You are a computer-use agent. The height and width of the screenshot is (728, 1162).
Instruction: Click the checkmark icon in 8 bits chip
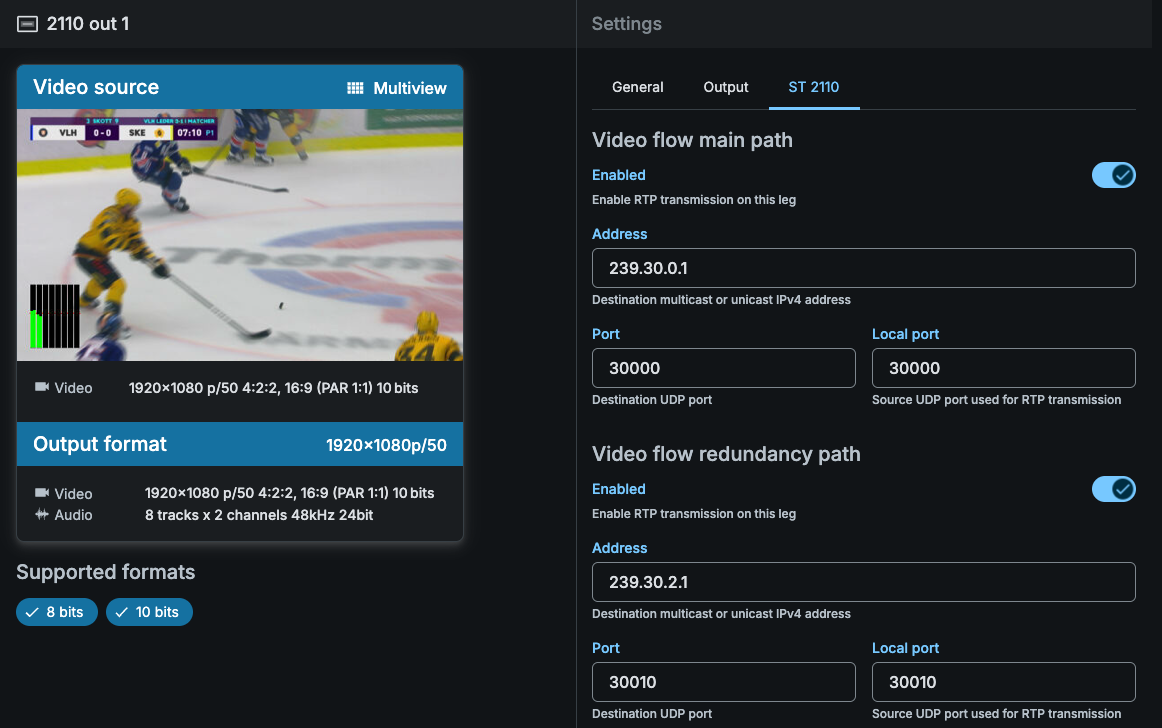(32, 612)
